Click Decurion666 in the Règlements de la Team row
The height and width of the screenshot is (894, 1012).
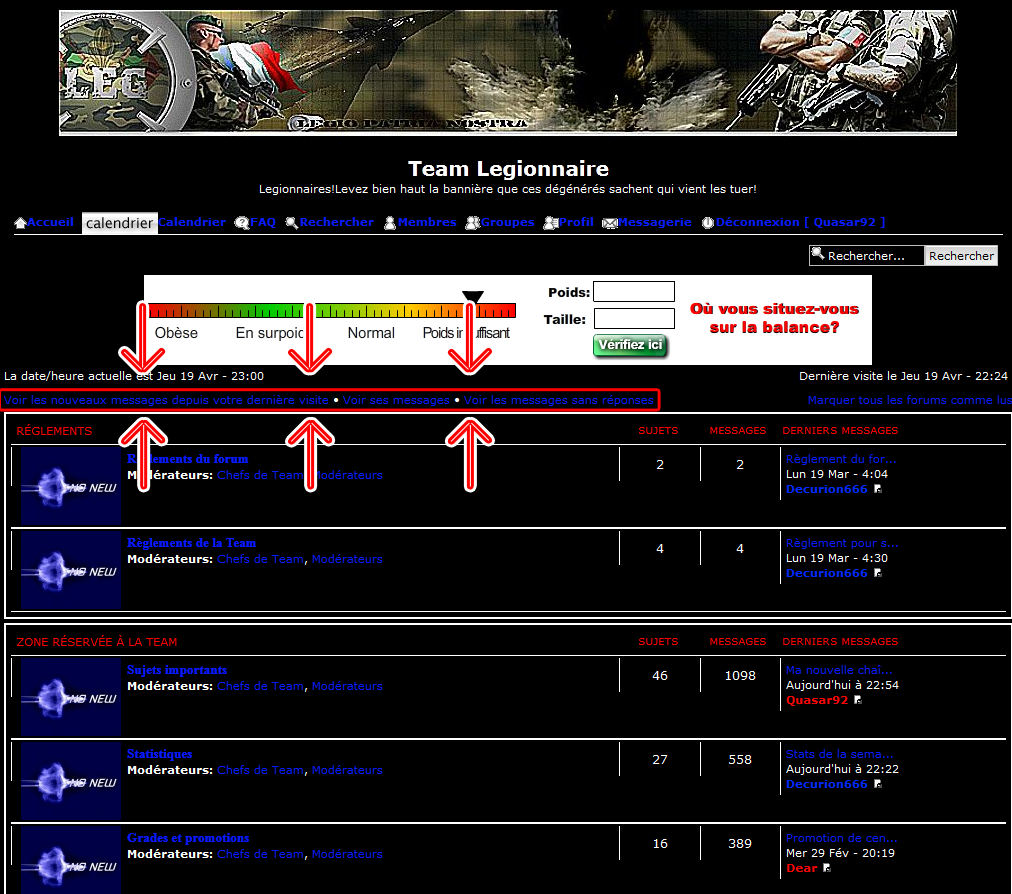(827, 573)
